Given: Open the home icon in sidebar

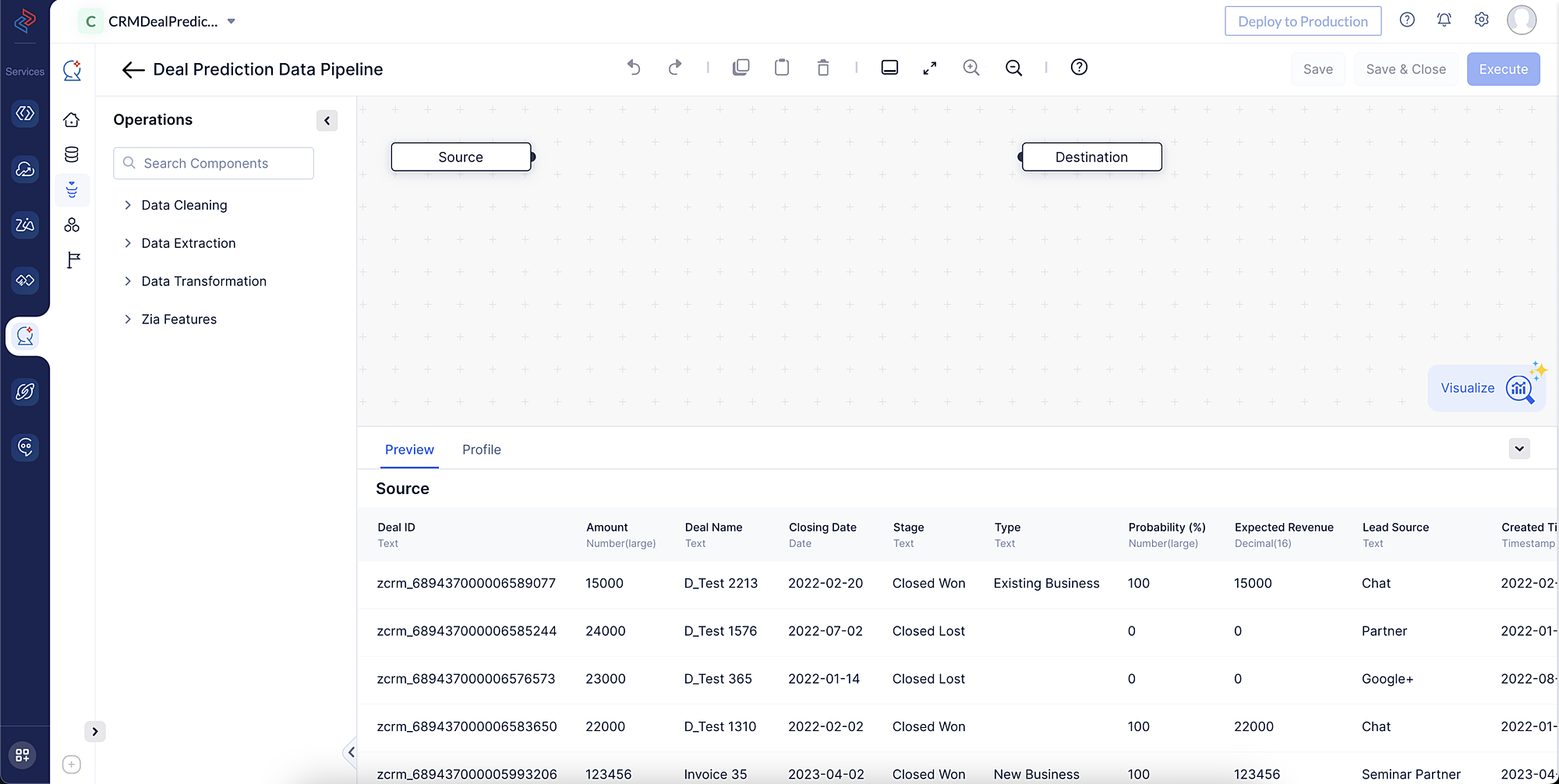Looking at the screenshot, I should coord(72,119).
